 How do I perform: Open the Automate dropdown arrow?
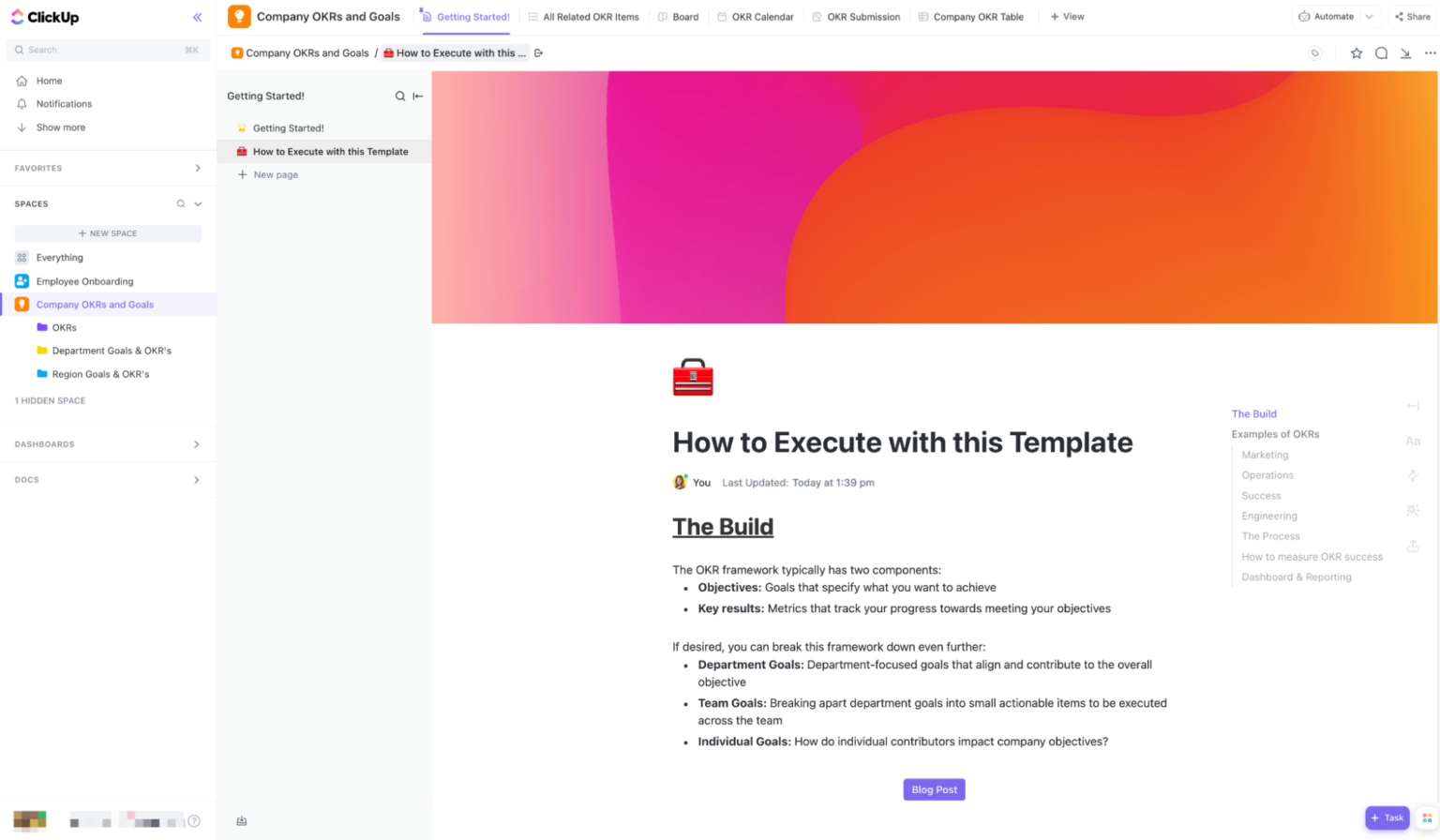pos(1369,16)
